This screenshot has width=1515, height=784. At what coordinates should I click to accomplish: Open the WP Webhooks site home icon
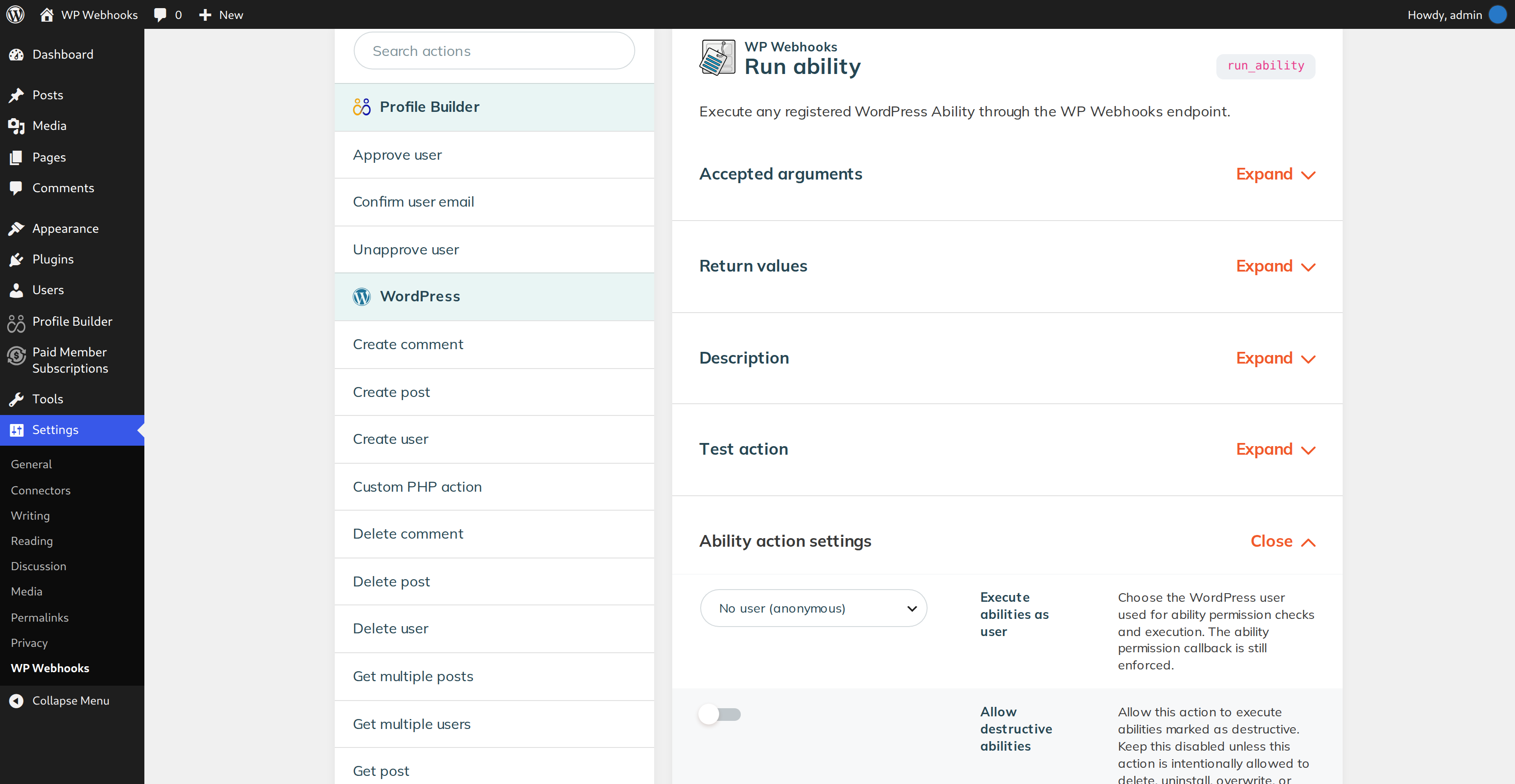[46, 14]
